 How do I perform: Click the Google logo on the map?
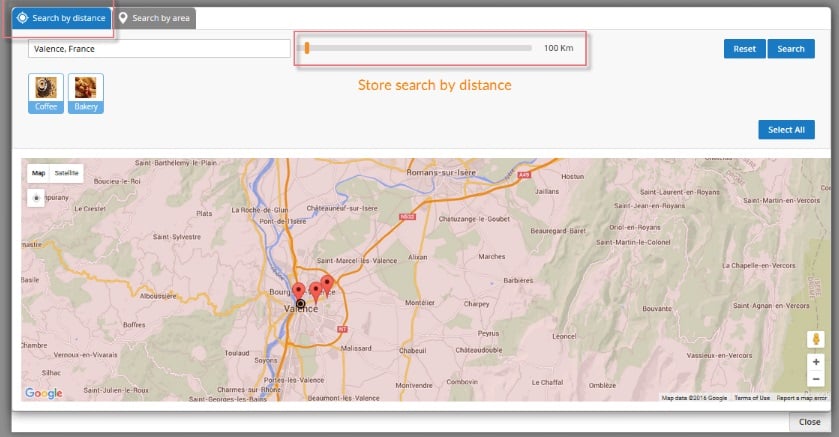44,393
